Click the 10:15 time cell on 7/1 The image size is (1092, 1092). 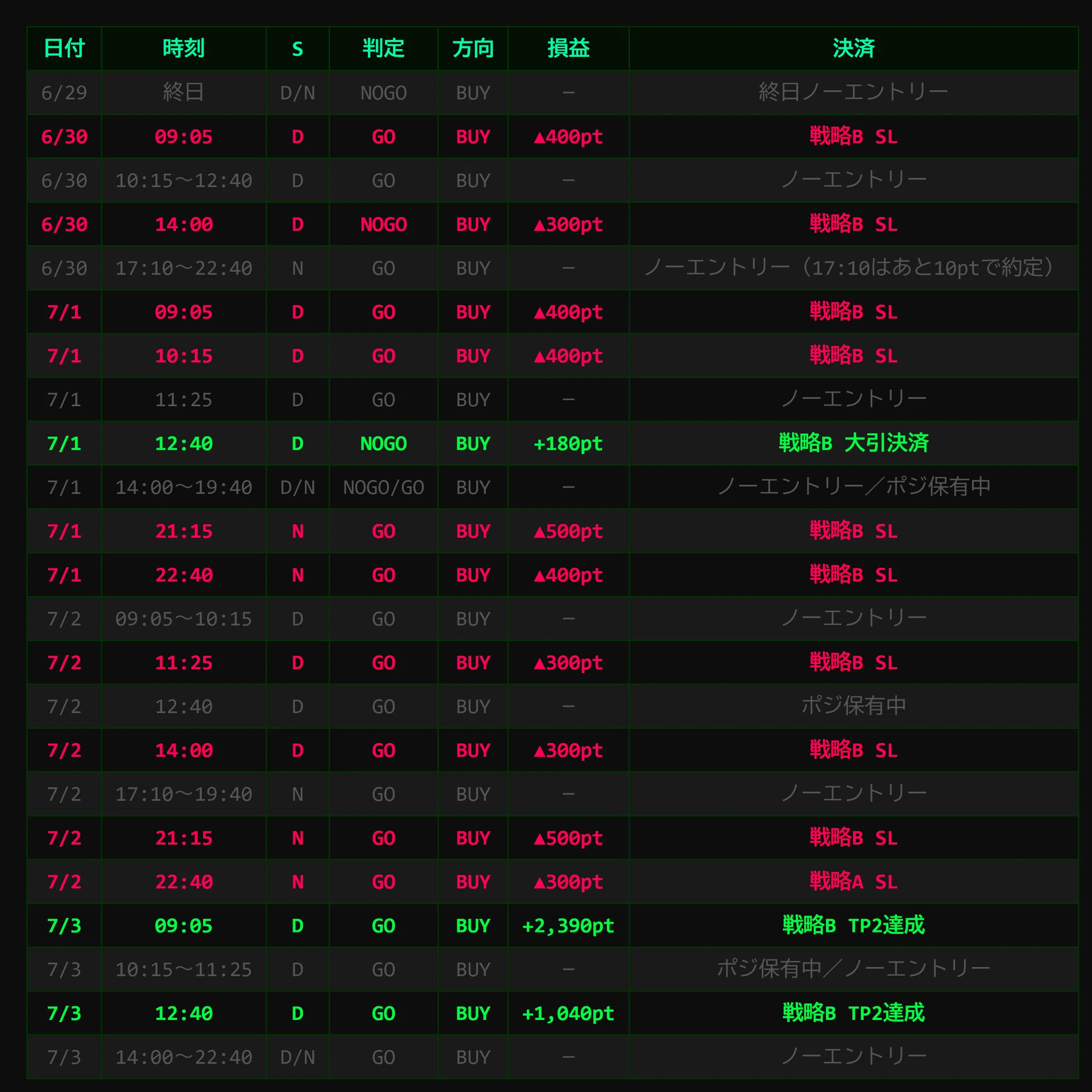pos(183,355)
